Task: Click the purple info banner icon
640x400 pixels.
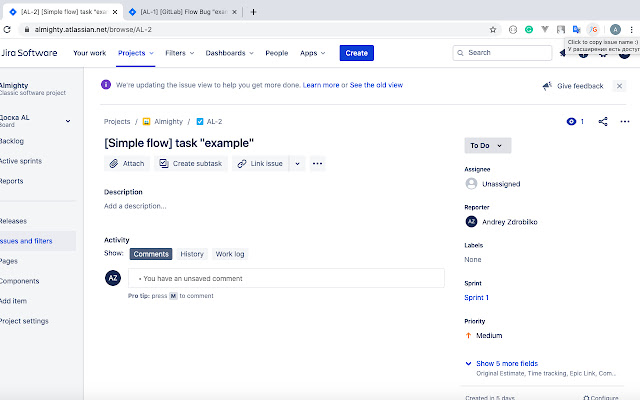Action: (x=106, y=84)
